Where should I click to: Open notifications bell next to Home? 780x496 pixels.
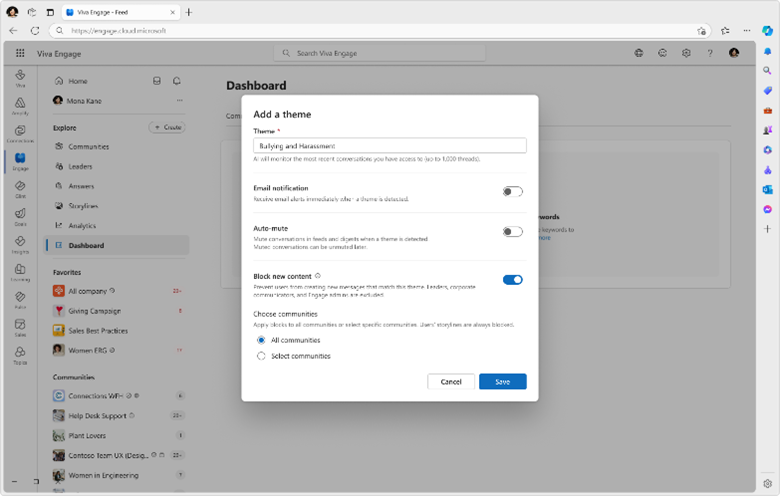tap(177, 81)
